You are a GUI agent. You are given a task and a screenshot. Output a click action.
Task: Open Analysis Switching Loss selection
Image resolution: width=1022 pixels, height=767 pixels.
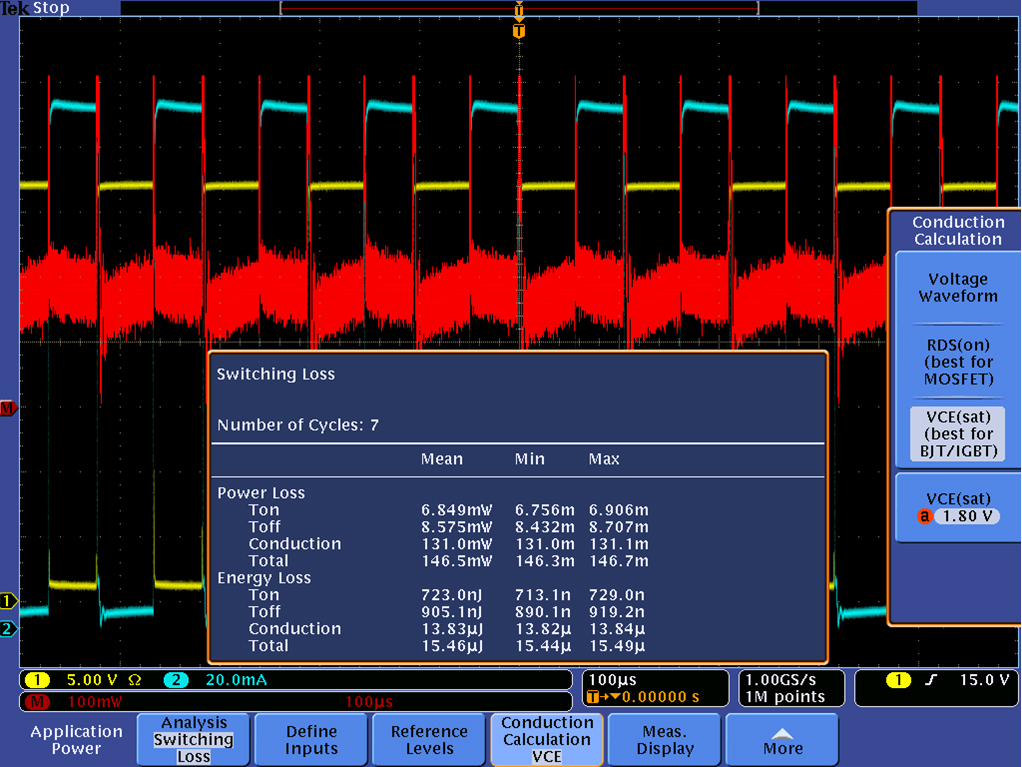[x=193, y=740]
